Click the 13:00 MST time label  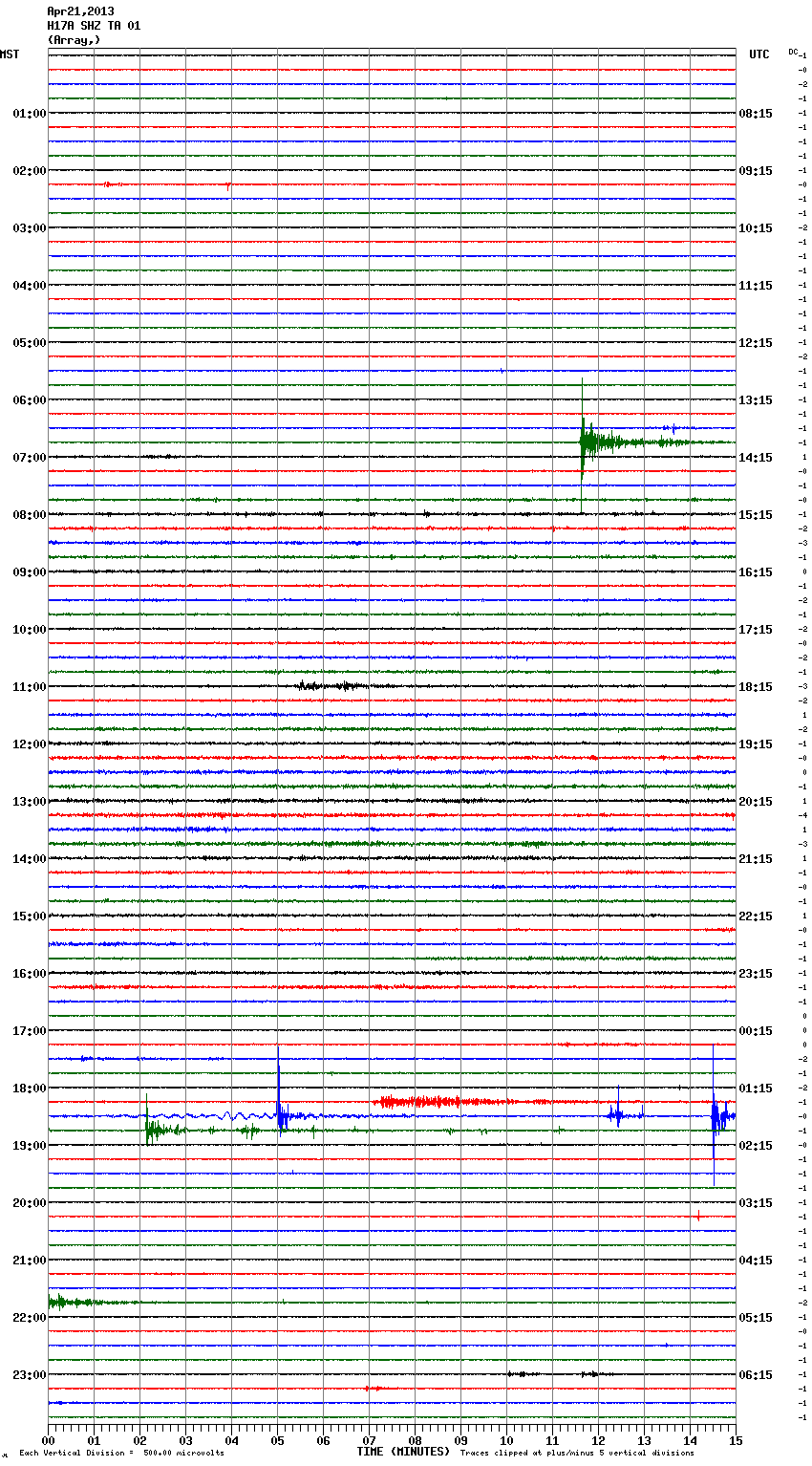[x=30, y=802]
